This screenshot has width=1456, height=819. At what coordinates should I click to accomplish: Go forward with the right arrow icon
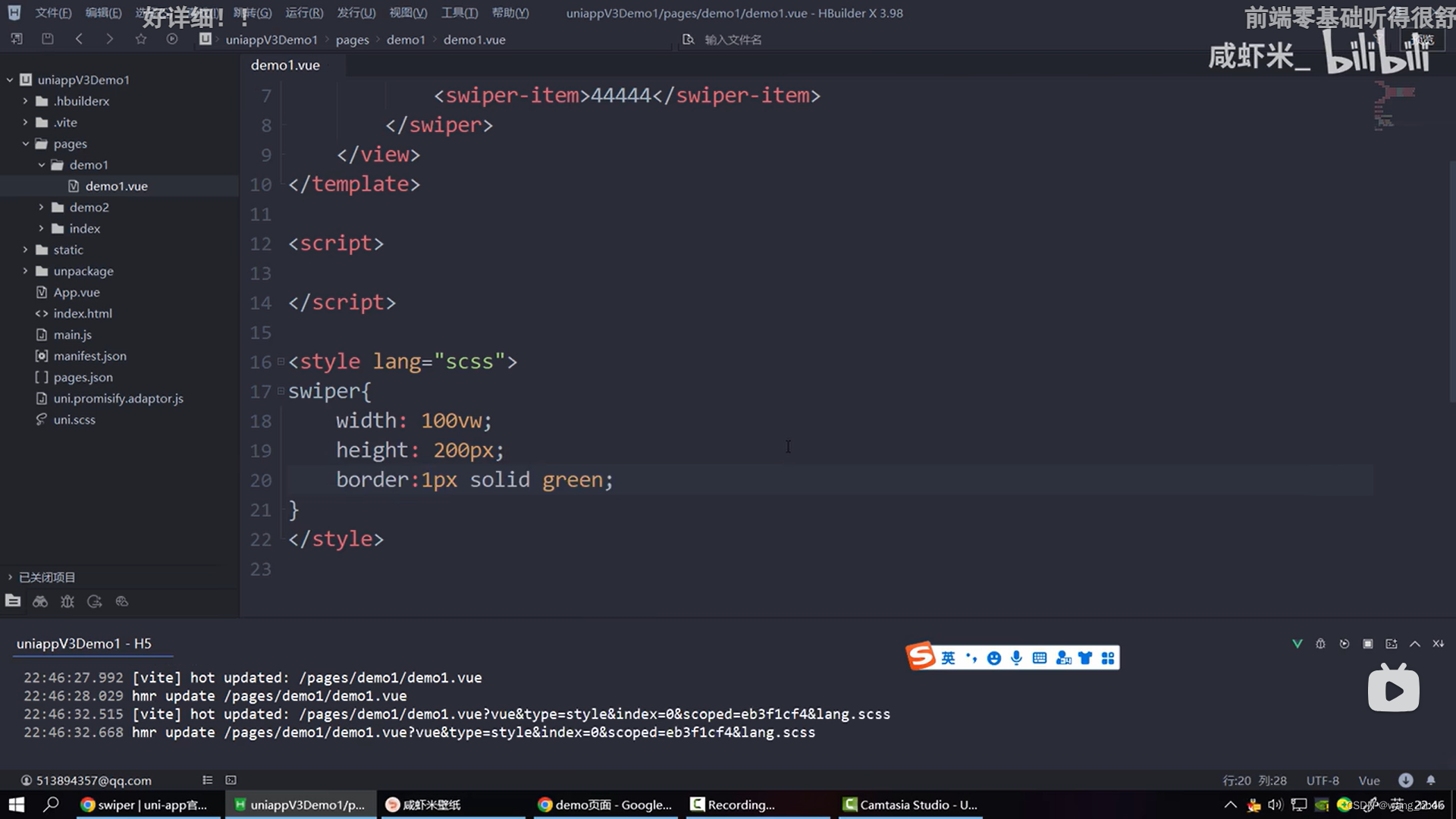click(110, 39)
